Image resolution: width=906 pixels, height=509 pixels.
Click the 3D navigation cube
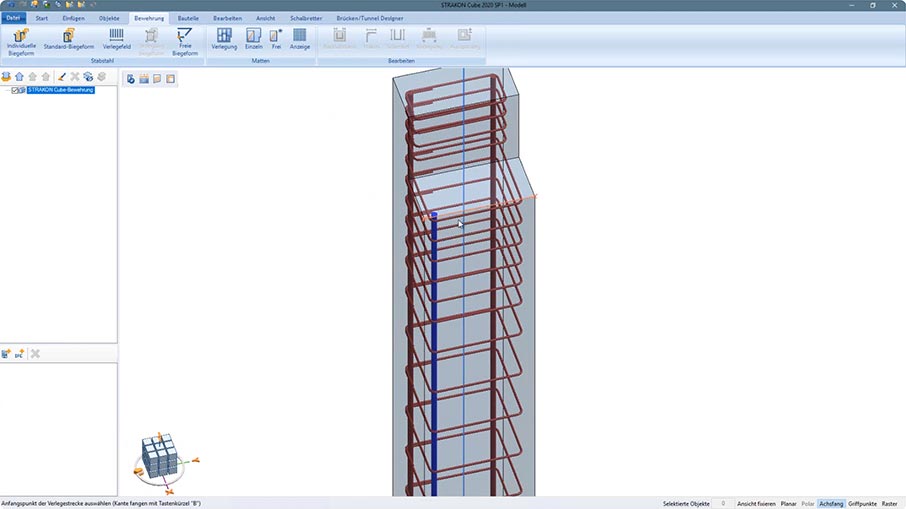159,455
